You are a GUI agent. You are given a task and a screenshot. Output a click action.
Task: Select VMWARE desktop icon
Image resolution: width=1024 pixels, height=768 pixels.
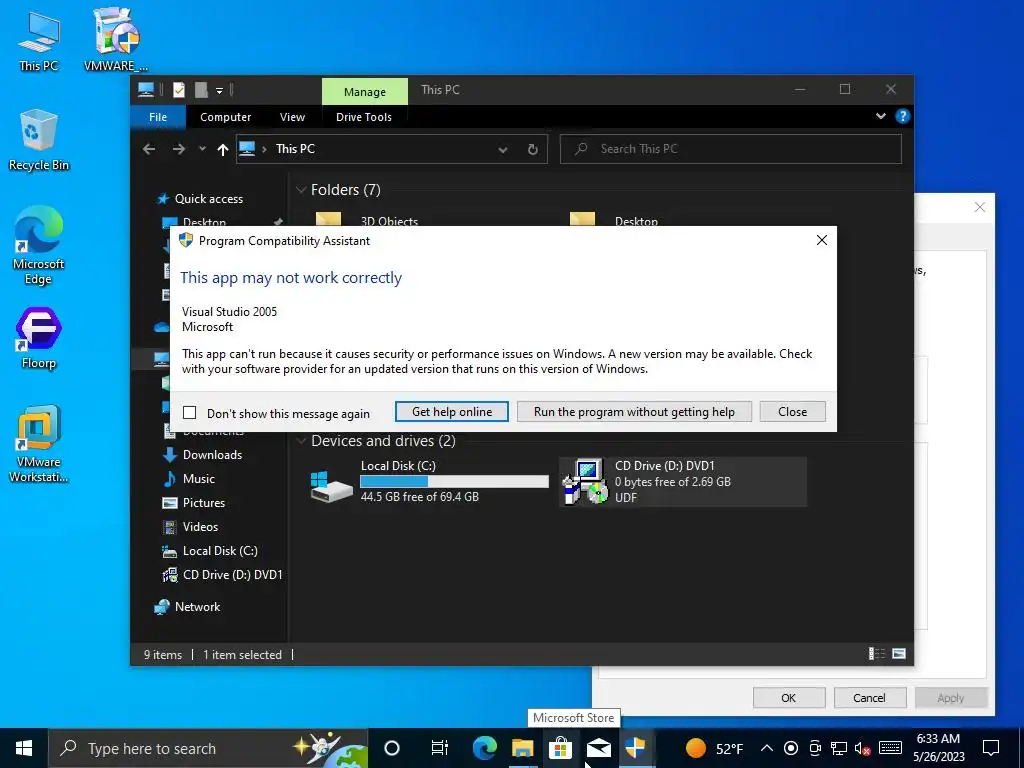pyautogui.click(x=116, y=39)
